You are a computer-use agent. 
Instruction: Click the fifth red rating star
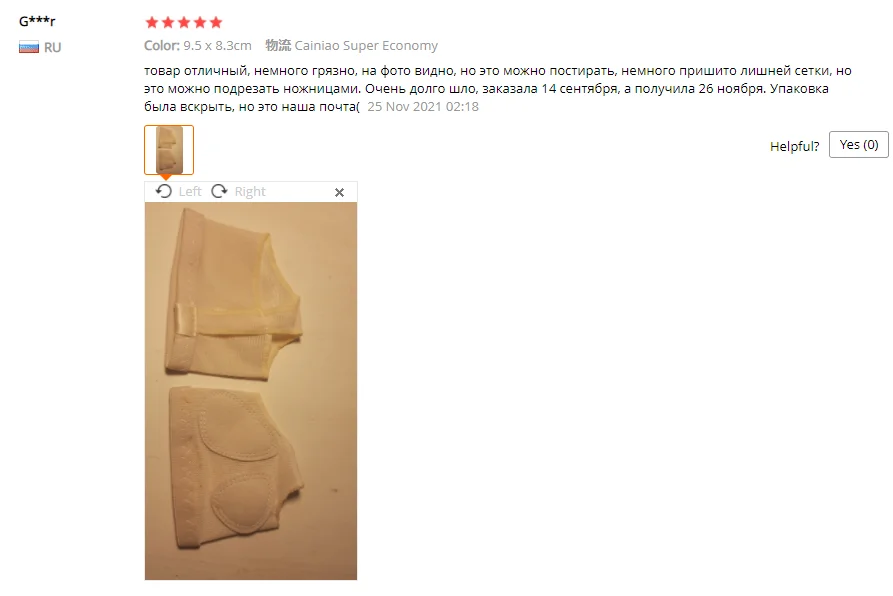(215, 22)
